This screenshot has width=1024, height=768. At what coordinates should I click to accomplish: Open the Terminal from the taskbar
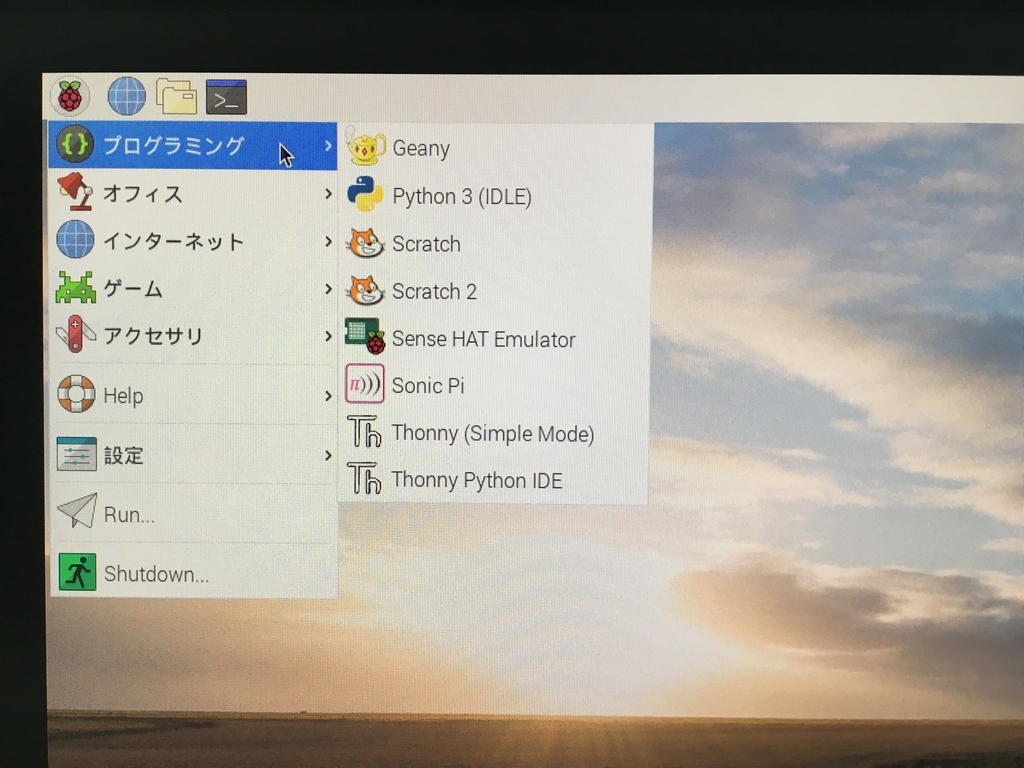(226, 97)
